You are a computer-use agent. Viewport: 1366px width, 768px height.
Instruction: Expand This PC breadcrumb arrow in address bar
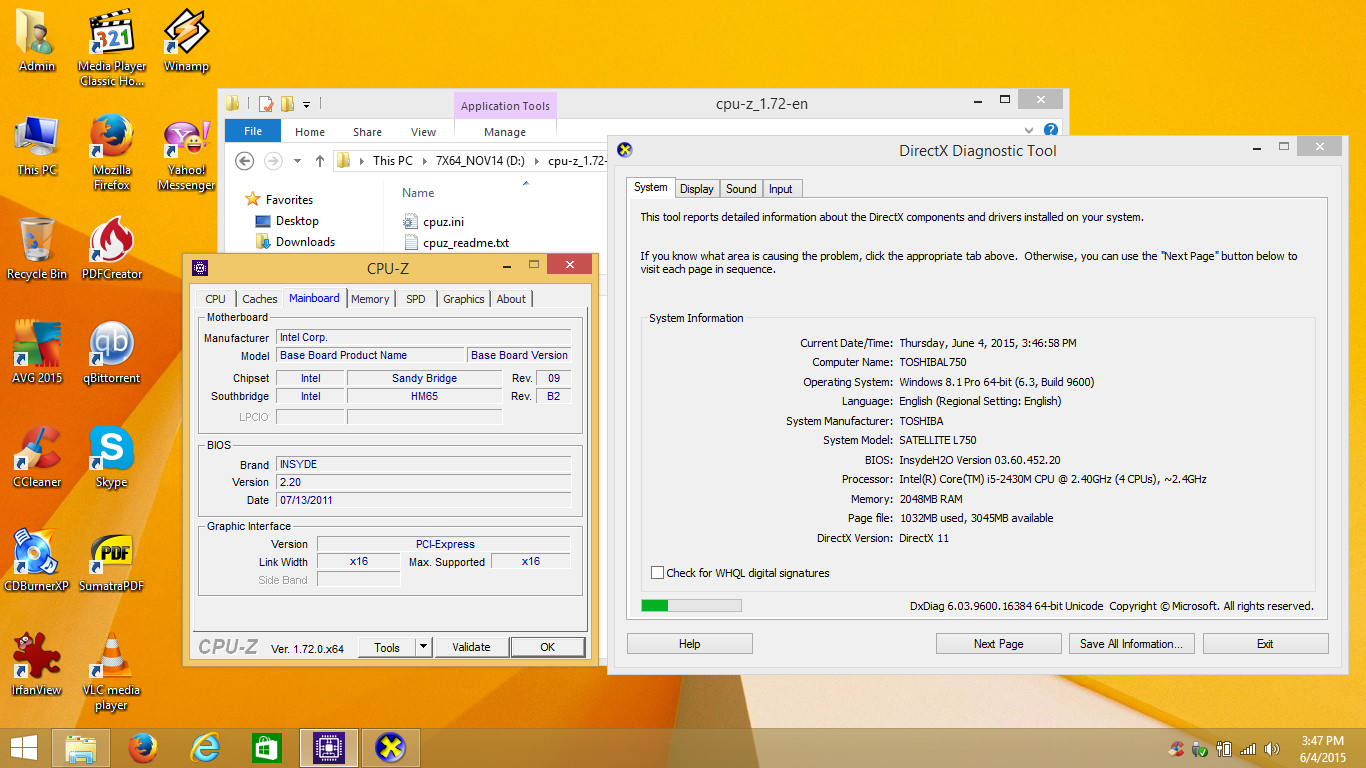(x=424, y=161)
